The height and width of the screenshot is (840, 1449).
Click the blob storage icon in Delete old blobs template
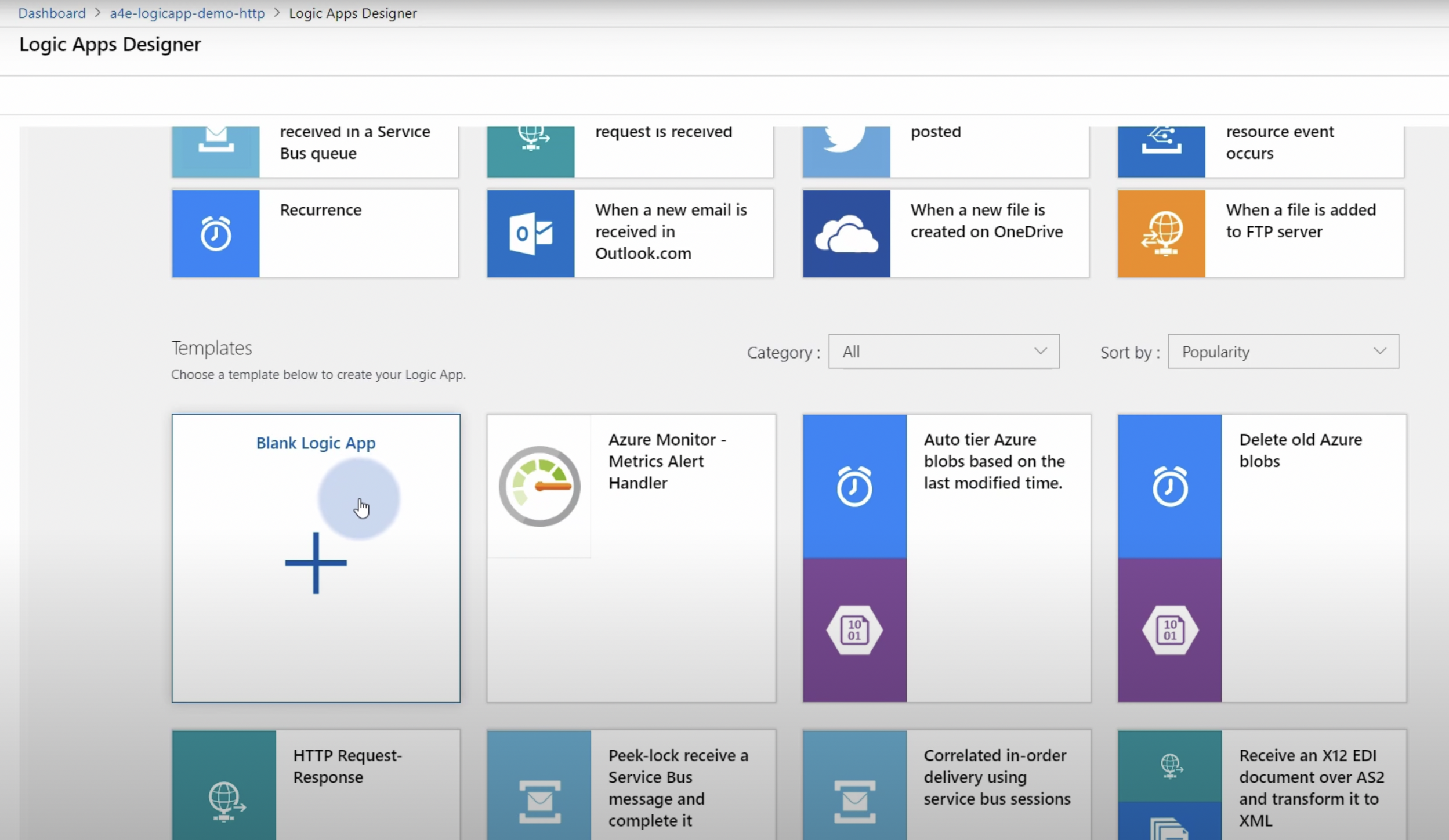click(x=1169, y=630)
